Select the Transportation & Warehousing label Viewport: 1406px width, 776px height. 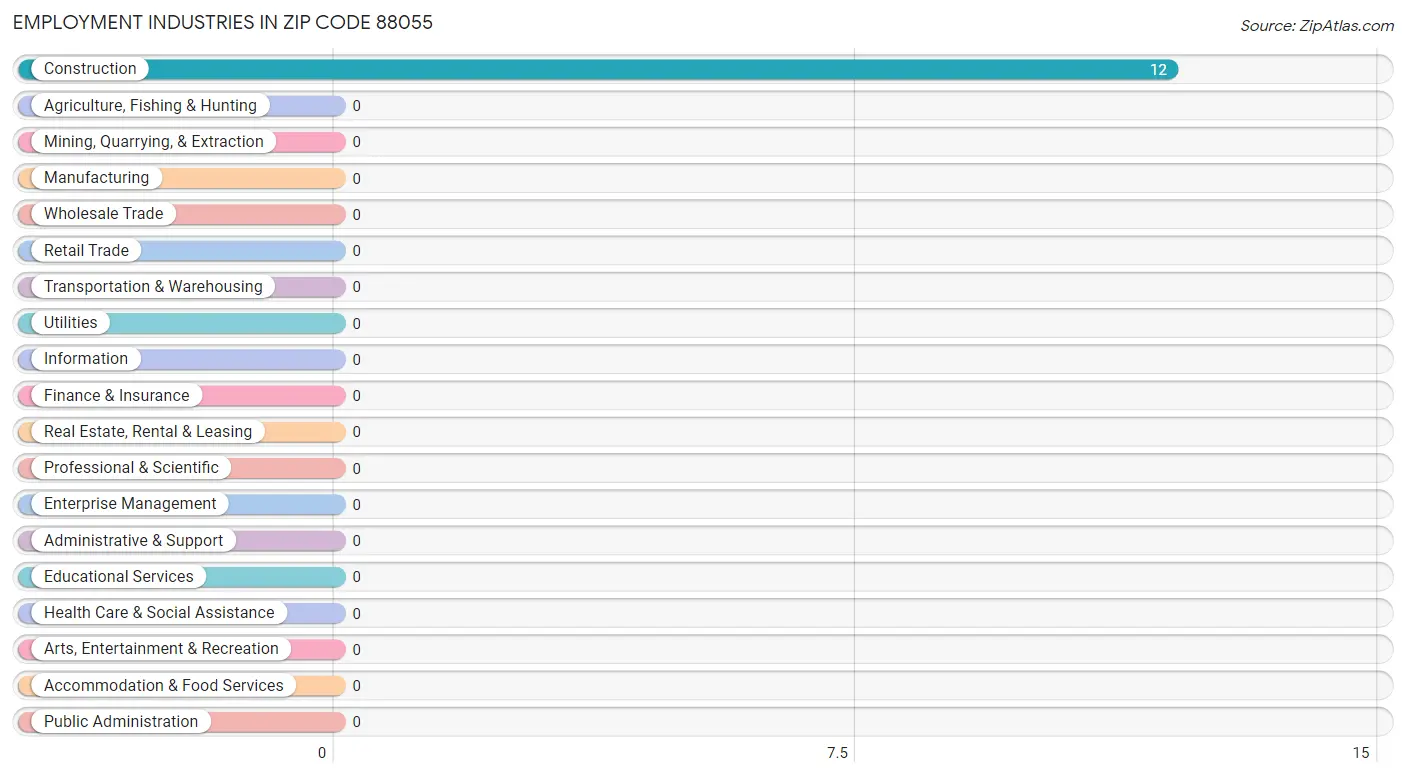pos(153,286)
